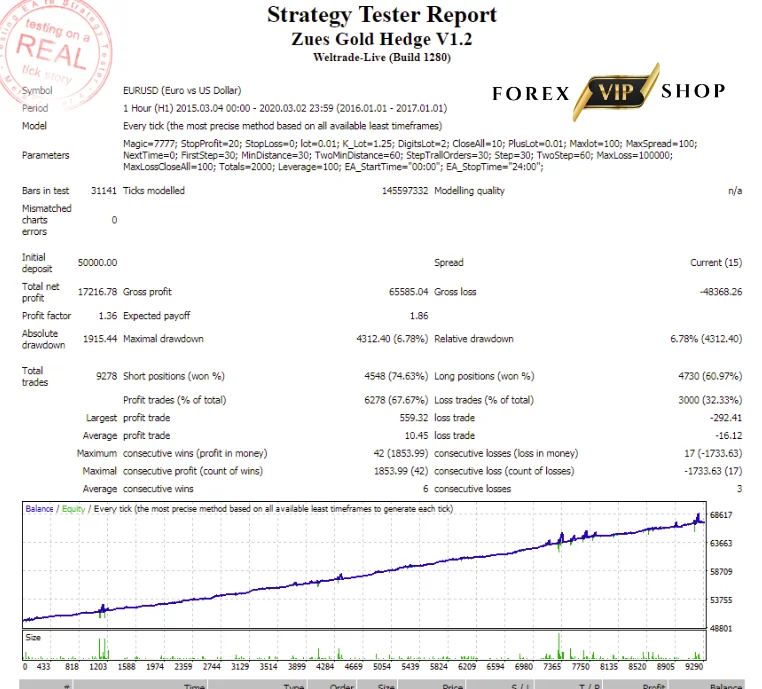Click the 'Short positions (won %)' label
Image resolution: width=762 pixels, height=689 pixels.
coord(173,376)
